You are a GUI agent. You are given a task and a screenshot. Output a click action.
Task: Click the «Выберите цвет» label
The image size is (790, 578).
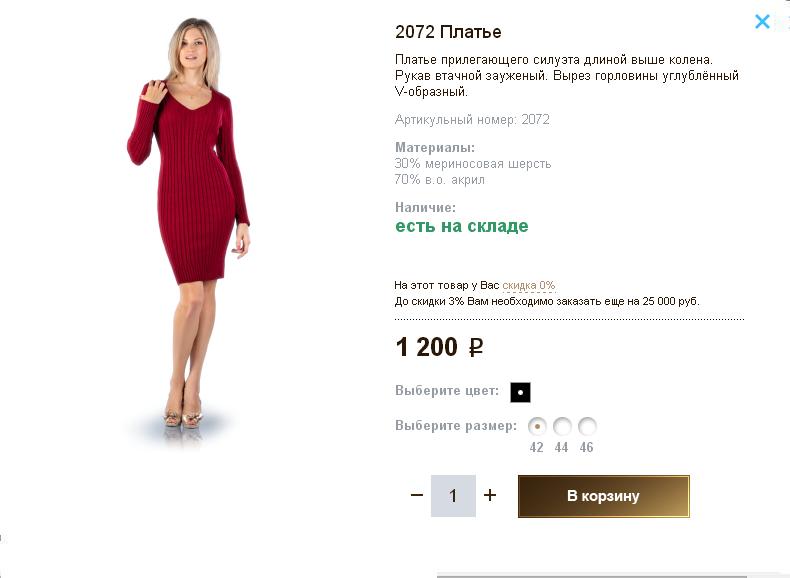(x=447, y=391)
